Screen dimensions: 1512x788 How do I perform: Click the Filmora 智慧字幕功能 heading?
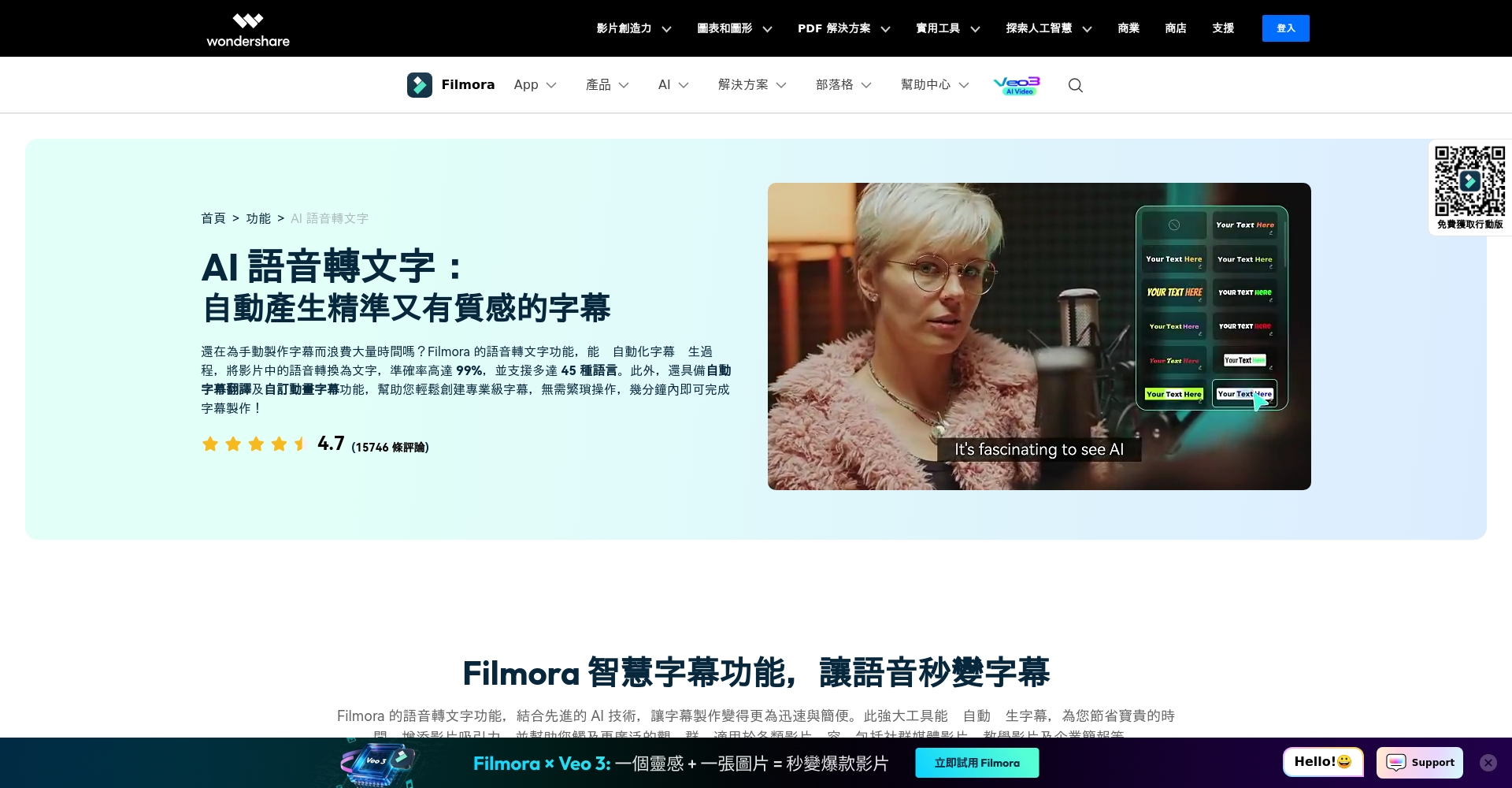[x=756, y=673]
